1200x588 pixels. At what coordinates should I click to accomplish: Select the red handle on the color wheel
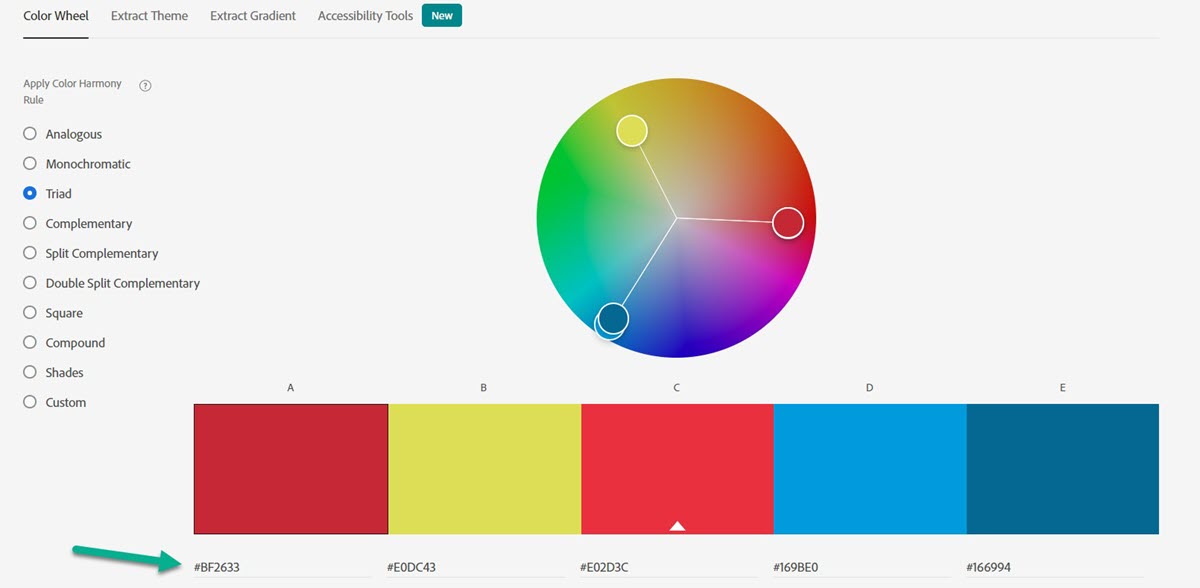(788, 222)
